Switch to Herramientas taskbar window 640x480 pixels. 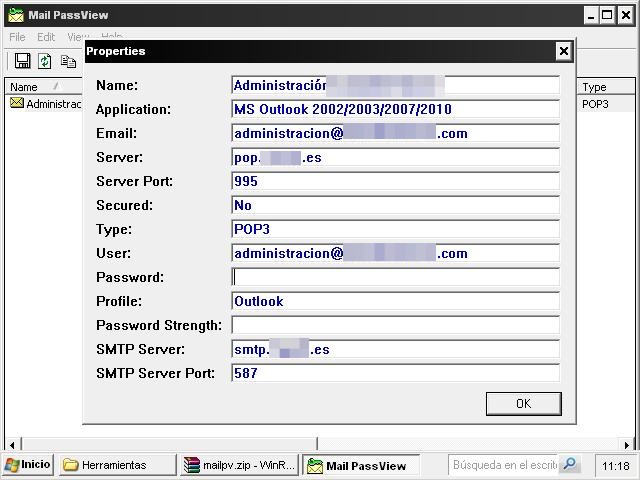tap(114, 465)
